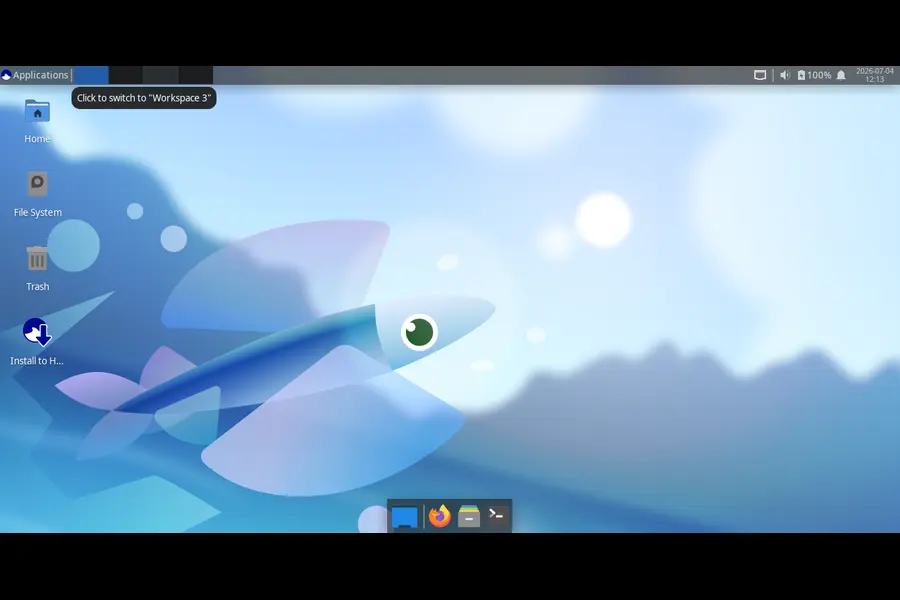Click Show Desktop in the dock
The width and height of the screenshot is (900, 600).
click(405, 516)
